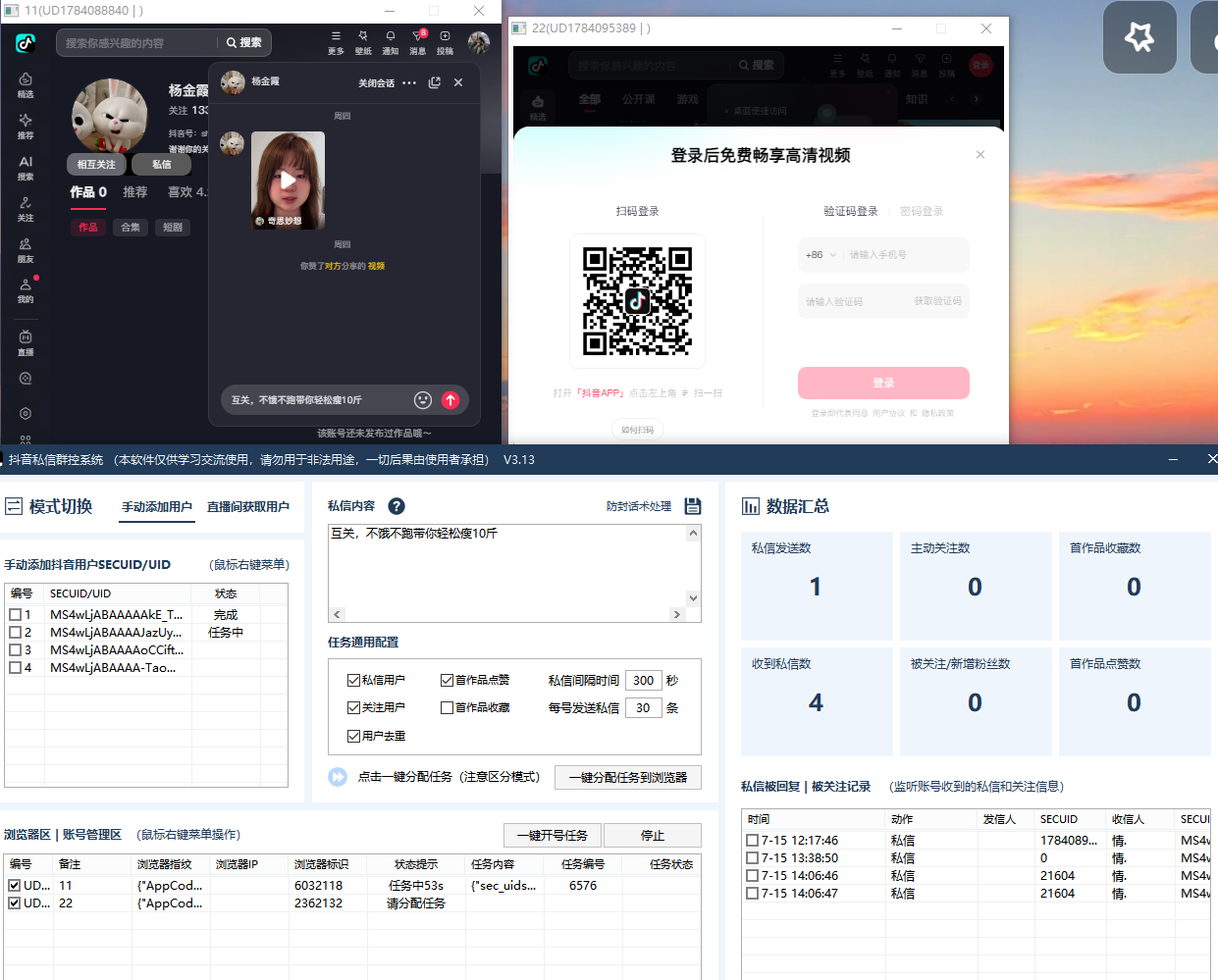Close the login dialog in window 22
This screenshot has width=1218, height=980.
click(x=980, y=155)
